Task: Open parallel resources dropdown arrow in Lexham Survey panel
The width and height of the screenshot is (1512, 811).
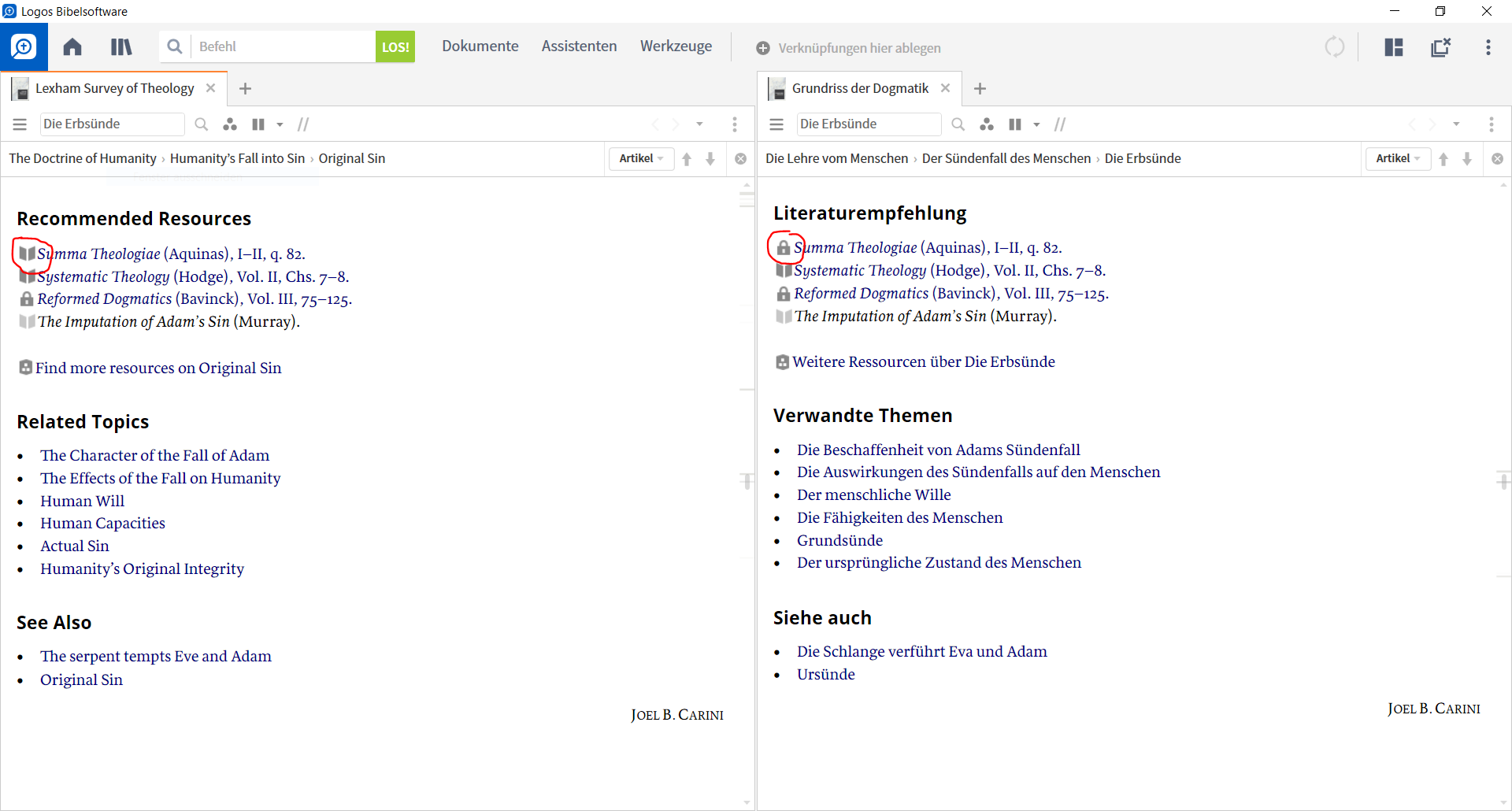Action: [x=280, y=124]
